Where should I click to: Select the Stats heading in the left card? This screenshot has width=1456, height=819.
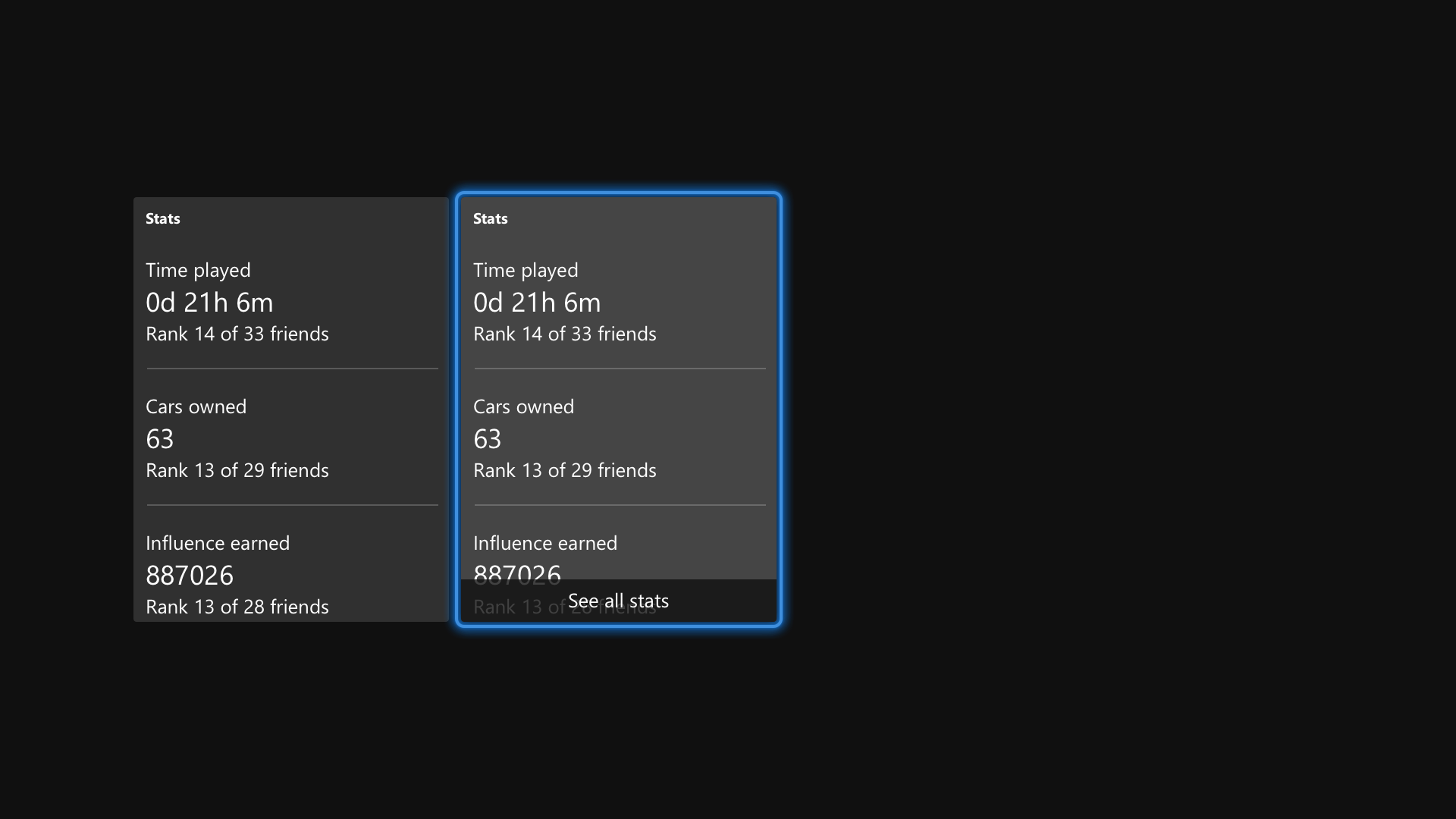(x=162, y=219)
